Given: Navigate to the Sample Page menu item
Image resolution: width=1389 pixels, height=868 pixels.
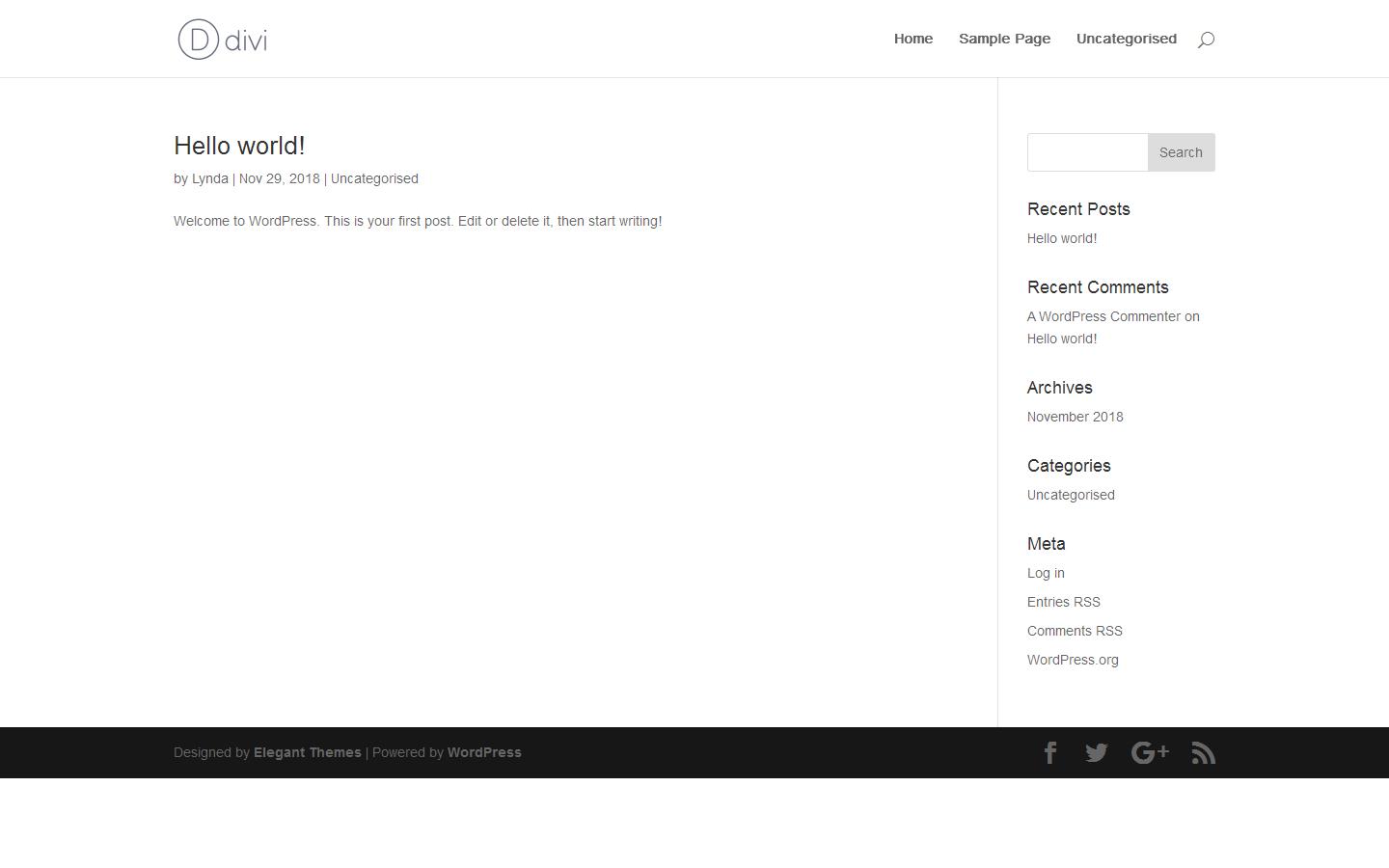Looking at the screenshot, I should point(1004,39).
